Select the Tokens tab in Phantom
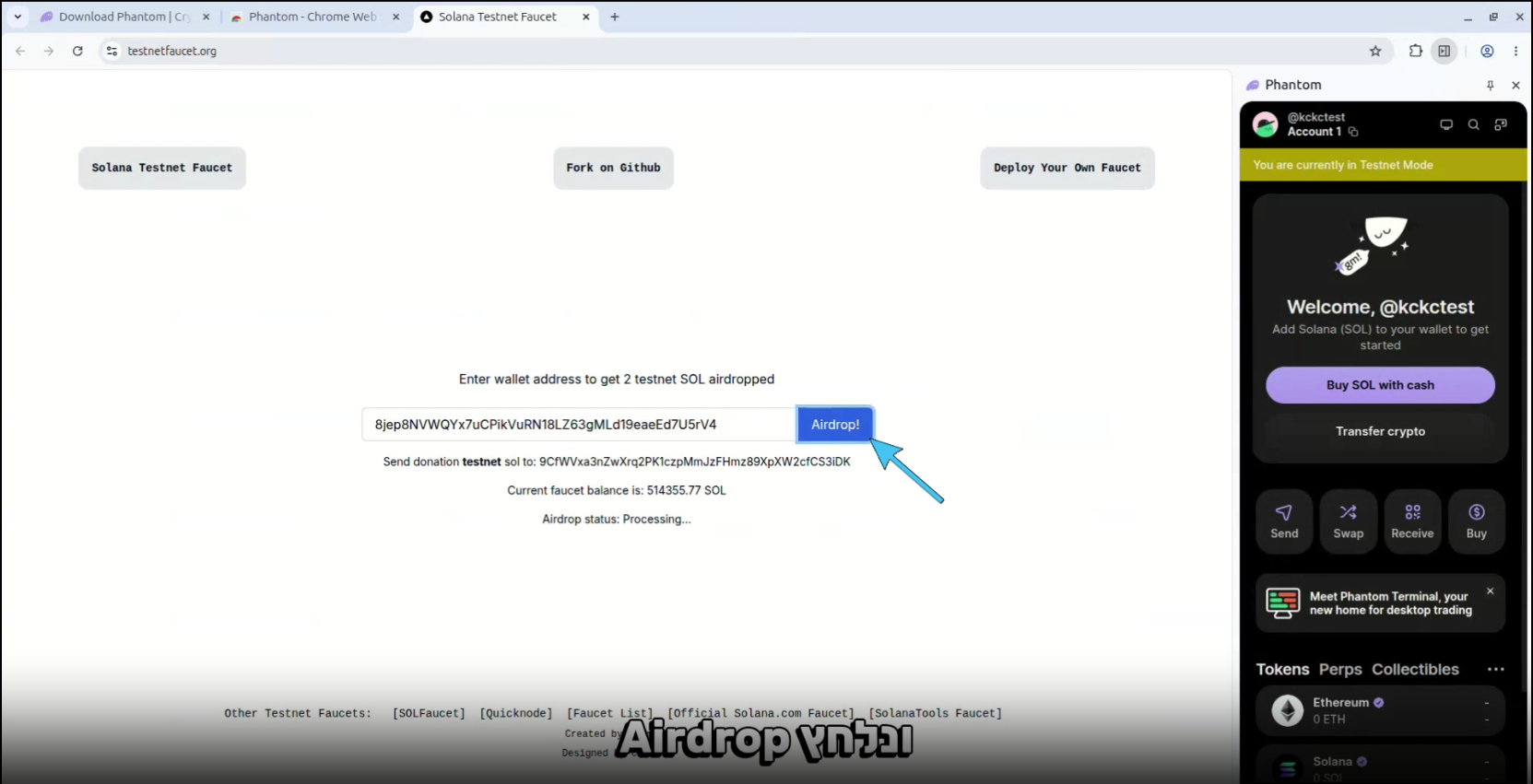The image size is (1533, 784). (x=1282, y=670)
